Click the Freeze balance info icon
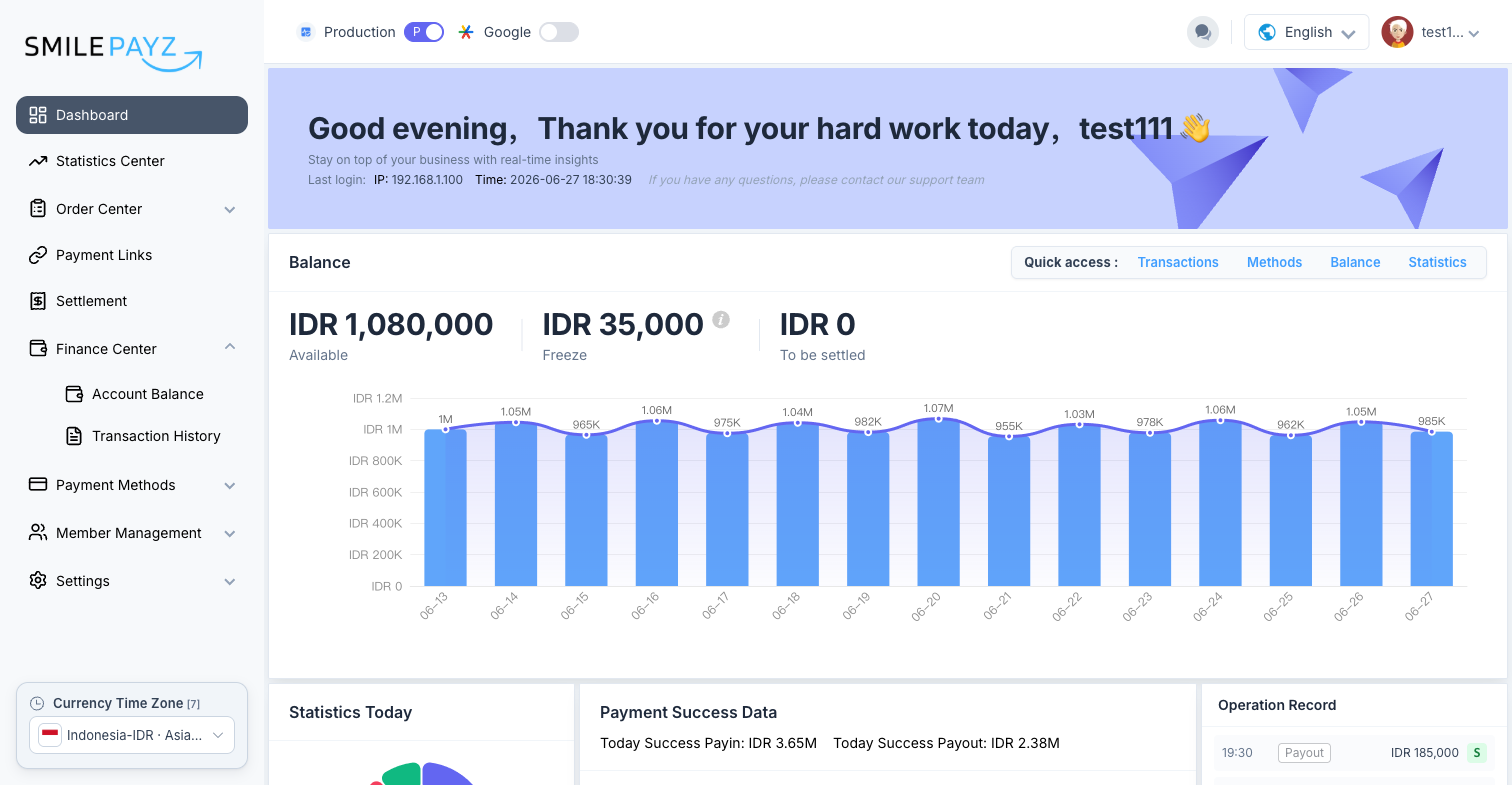 coord(721,320)
